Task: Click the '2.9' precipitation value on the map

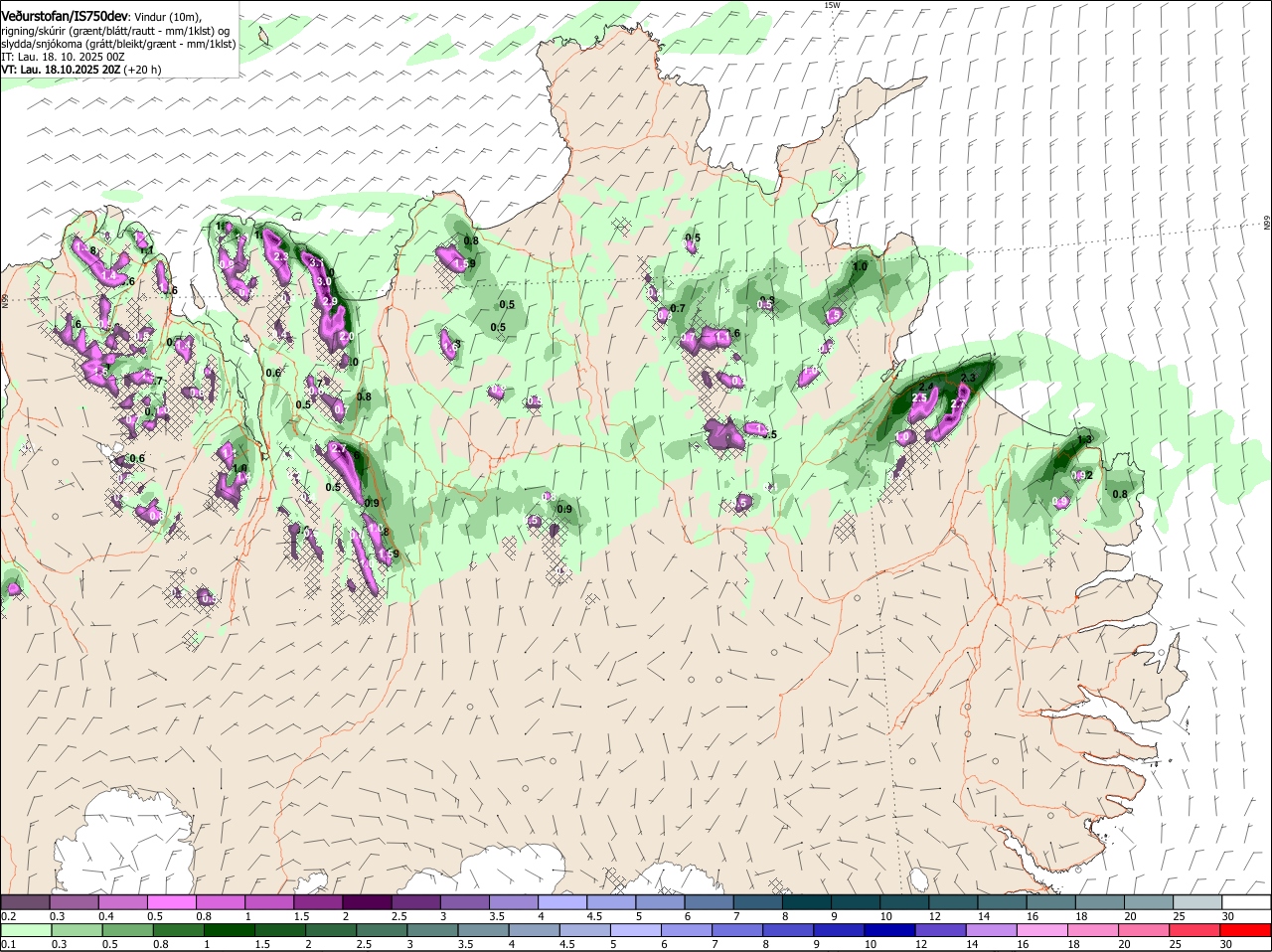Action: pos(330,301)
